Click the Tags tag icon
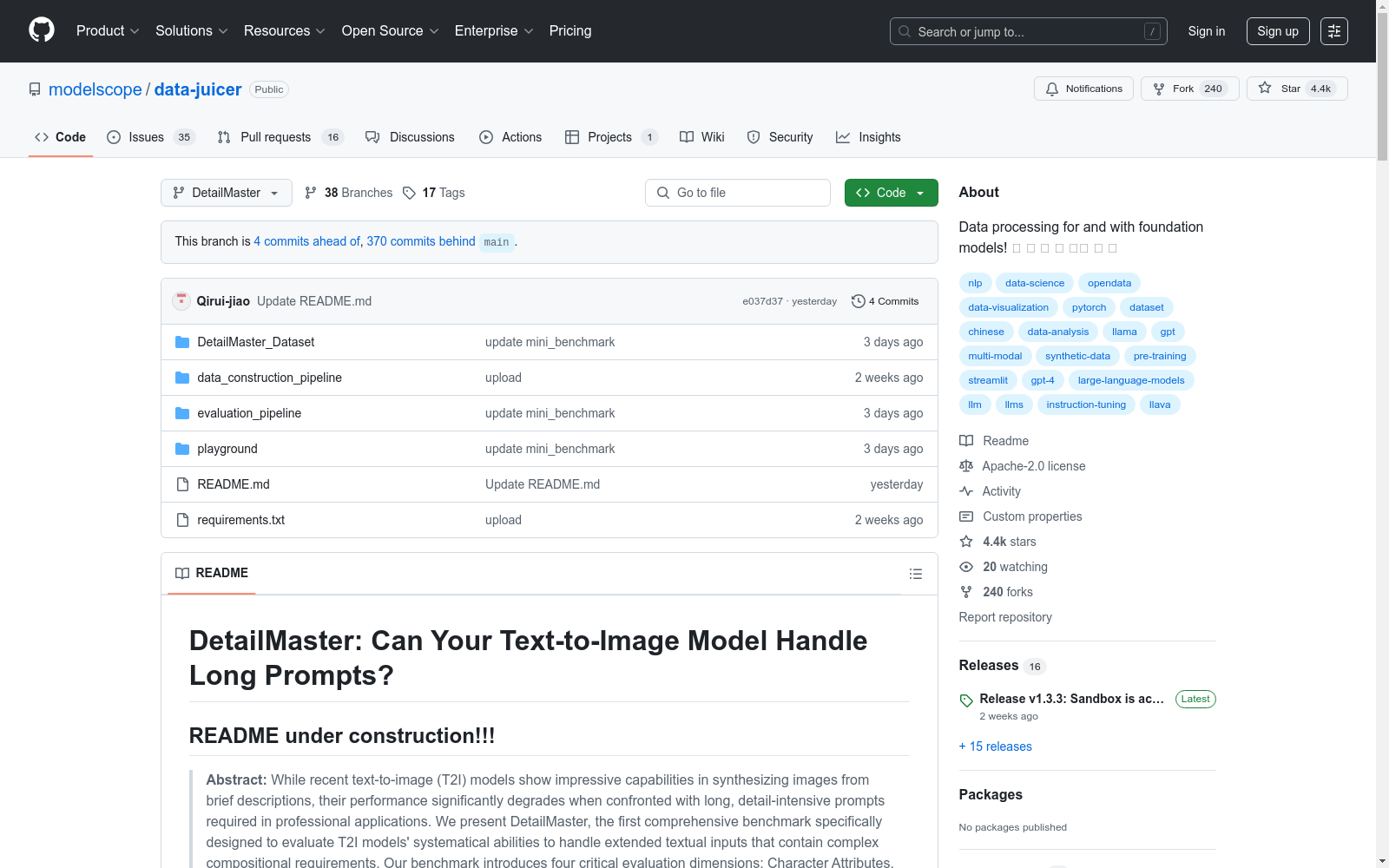Screen dimensions: 1389x868 coord(409,193)
